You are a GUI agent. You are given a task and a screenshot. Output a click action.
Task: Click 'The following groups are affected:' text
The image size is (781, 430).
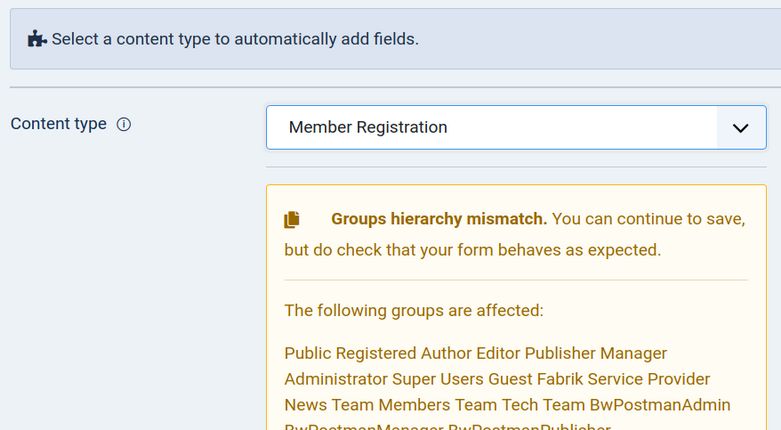point(413,310)
